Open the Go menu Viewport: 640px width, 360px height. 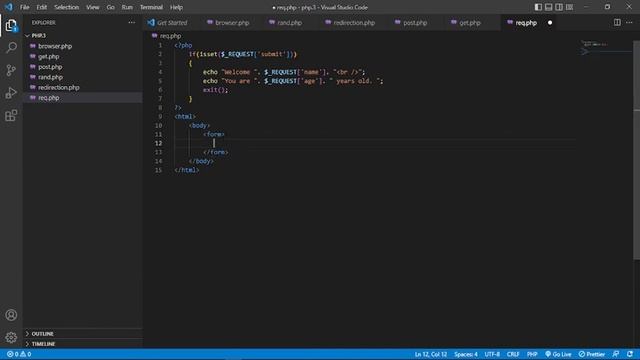click(x=110, y=7)
